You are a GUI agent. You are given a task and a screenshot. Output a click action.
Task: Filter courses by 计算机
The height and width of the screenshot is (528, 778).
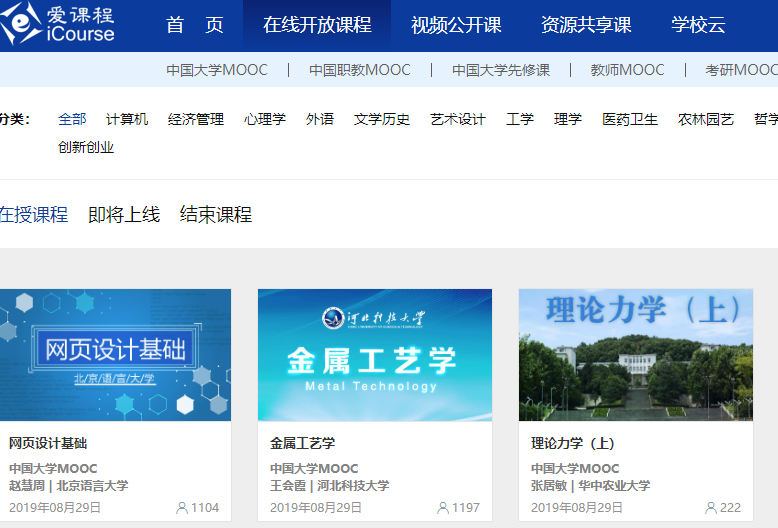pos(127,119)
